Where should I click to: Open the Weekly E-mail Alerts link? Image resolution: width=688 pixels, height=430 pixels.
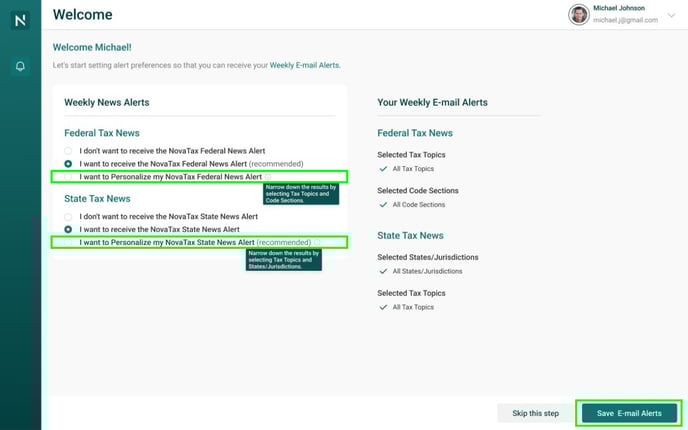[x=305, y=65]
